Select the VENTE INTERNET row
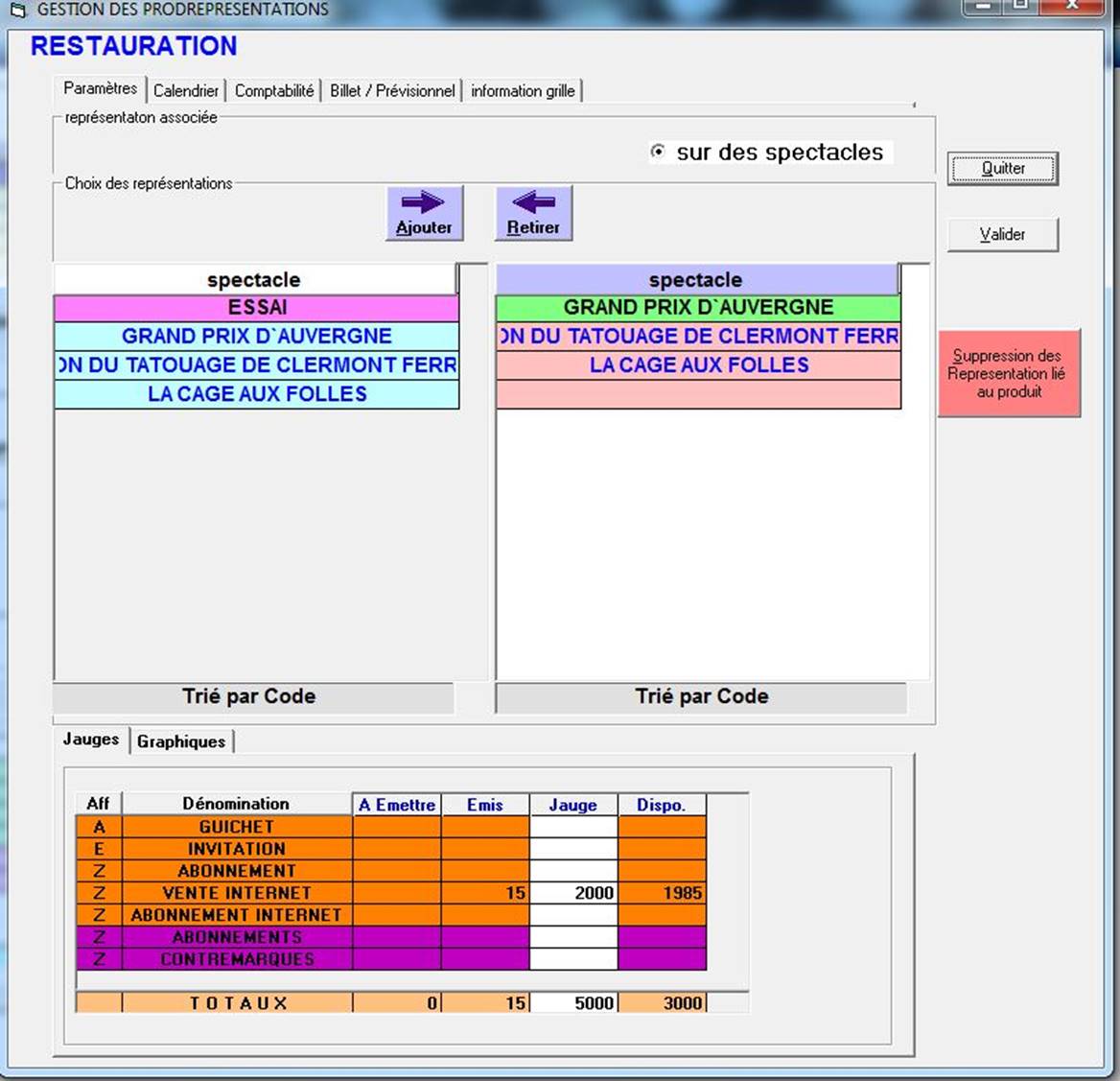This screenshot has width=1120, height=1081. pyautogui.click(x=390, y=893)
